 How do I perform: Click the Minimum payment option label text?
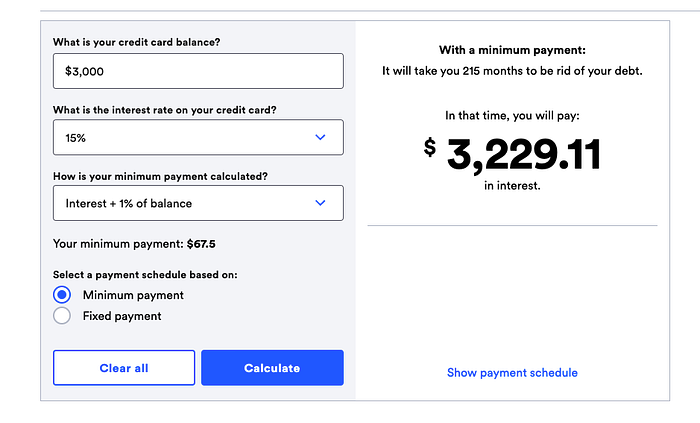[133, 295]
